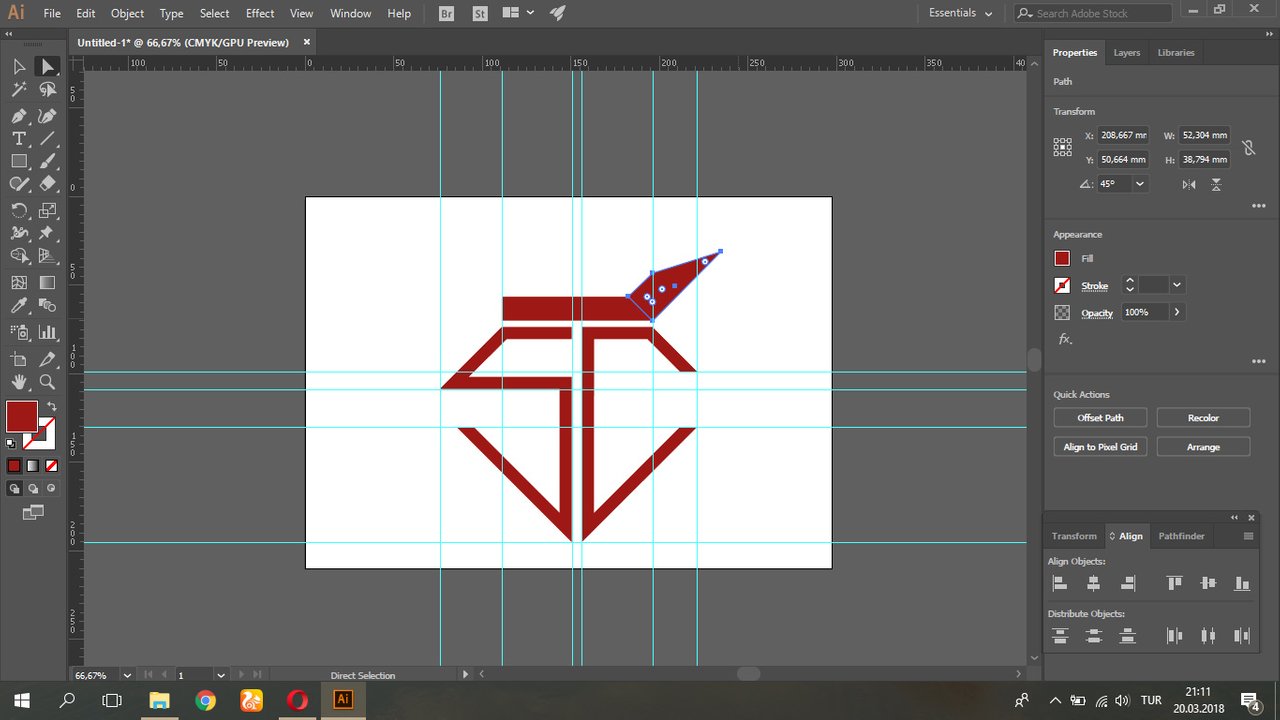1280x720 pixels.
Task: Select the Paintbrush tool
Action: 47,162
